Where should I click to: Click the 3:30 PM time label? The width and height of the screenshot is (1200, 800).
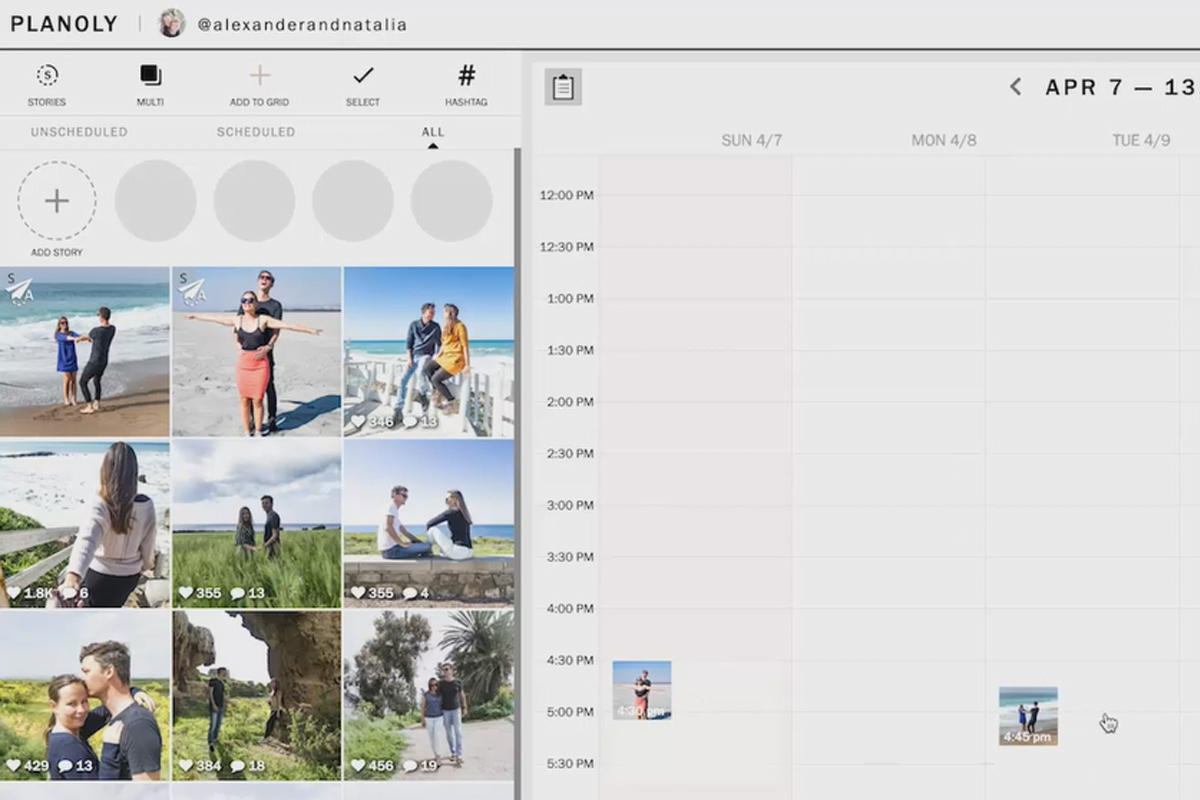[x=570, y=557]
